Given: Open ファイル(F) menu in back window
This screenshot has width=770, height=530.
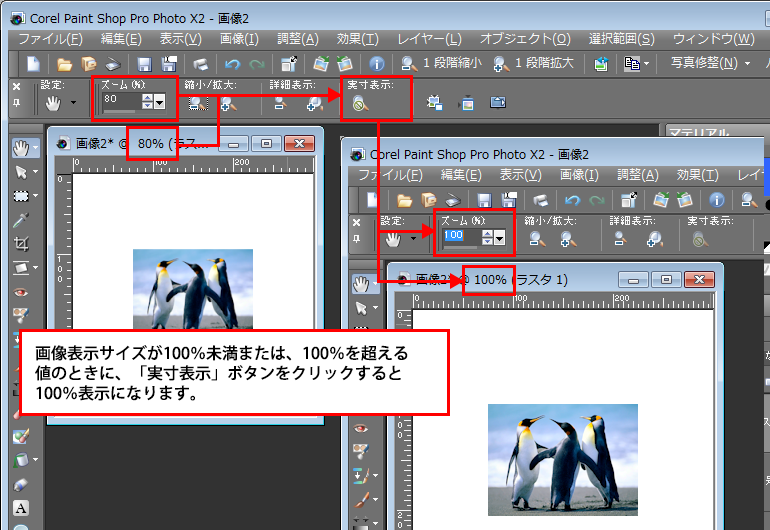Looking at the screenshot, I should (51, 39).
